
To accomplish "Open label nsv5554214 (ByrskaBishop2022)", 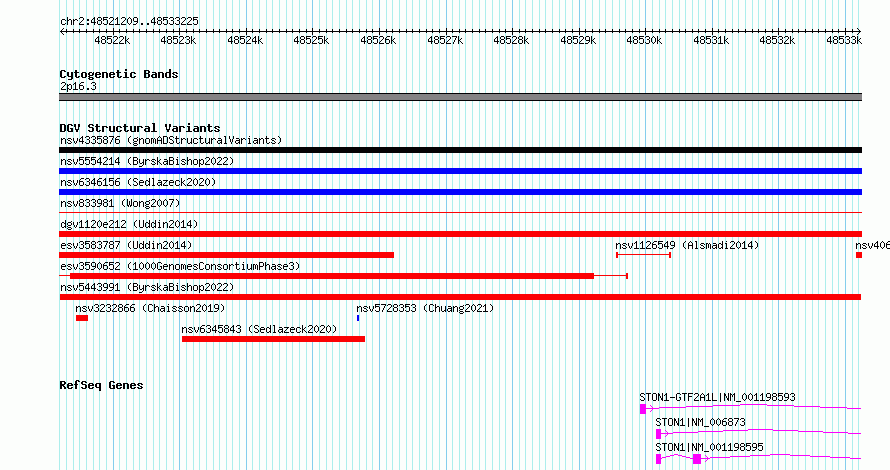I will pos(147,161).
